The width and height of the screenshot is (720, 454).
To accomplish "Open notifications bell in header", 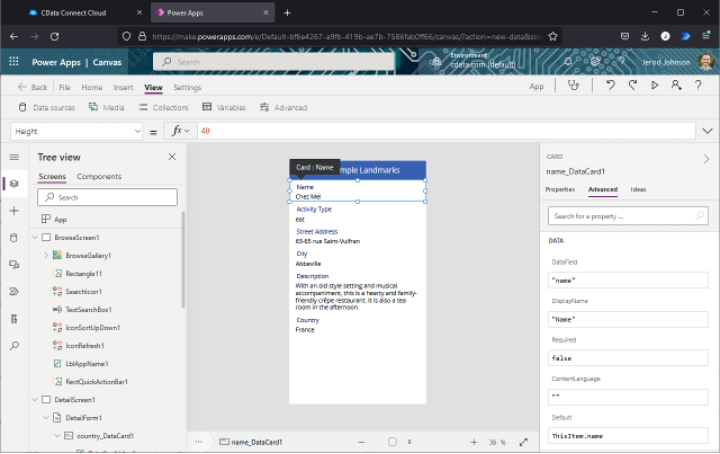I will (x=568, y=62).
